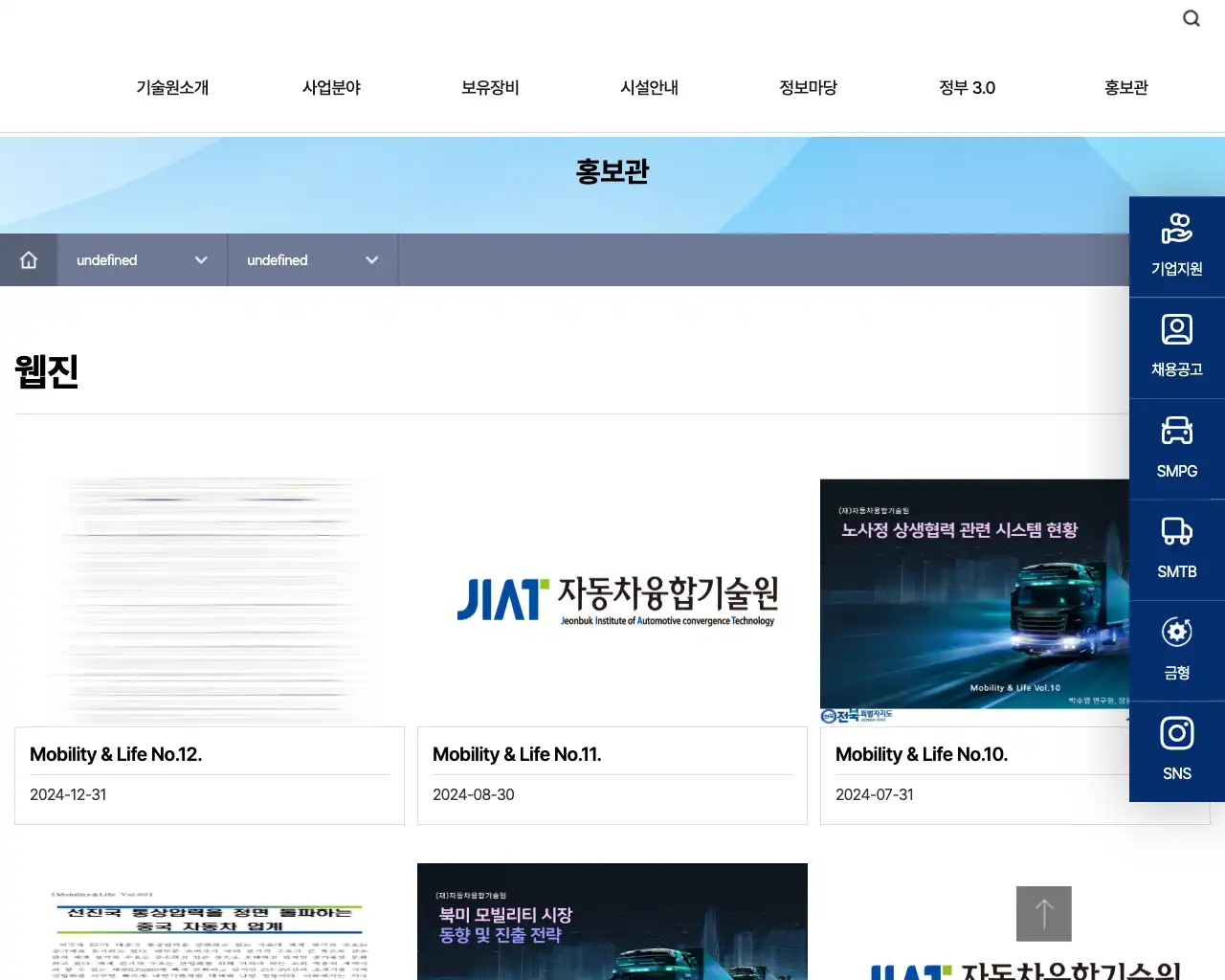The image size is (1225, 980).
Task: Select the SMTB truck icon
Action: pyautogui.click(x=1176, y=547)
